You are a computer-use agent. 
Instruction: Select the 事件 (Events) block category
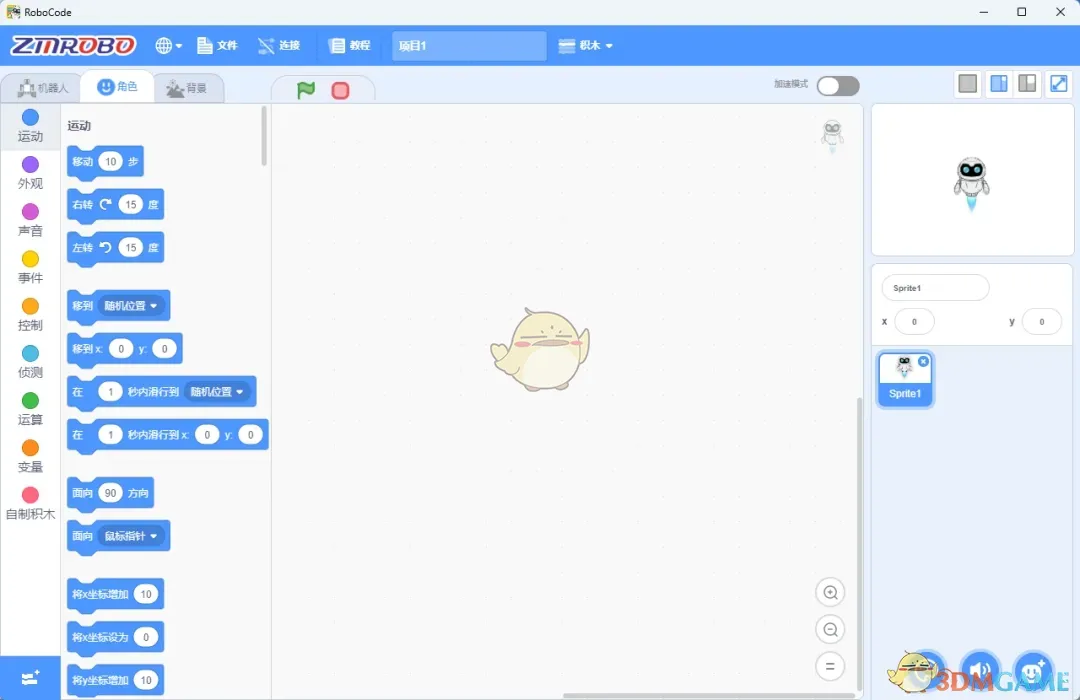(x=30, y=267)
